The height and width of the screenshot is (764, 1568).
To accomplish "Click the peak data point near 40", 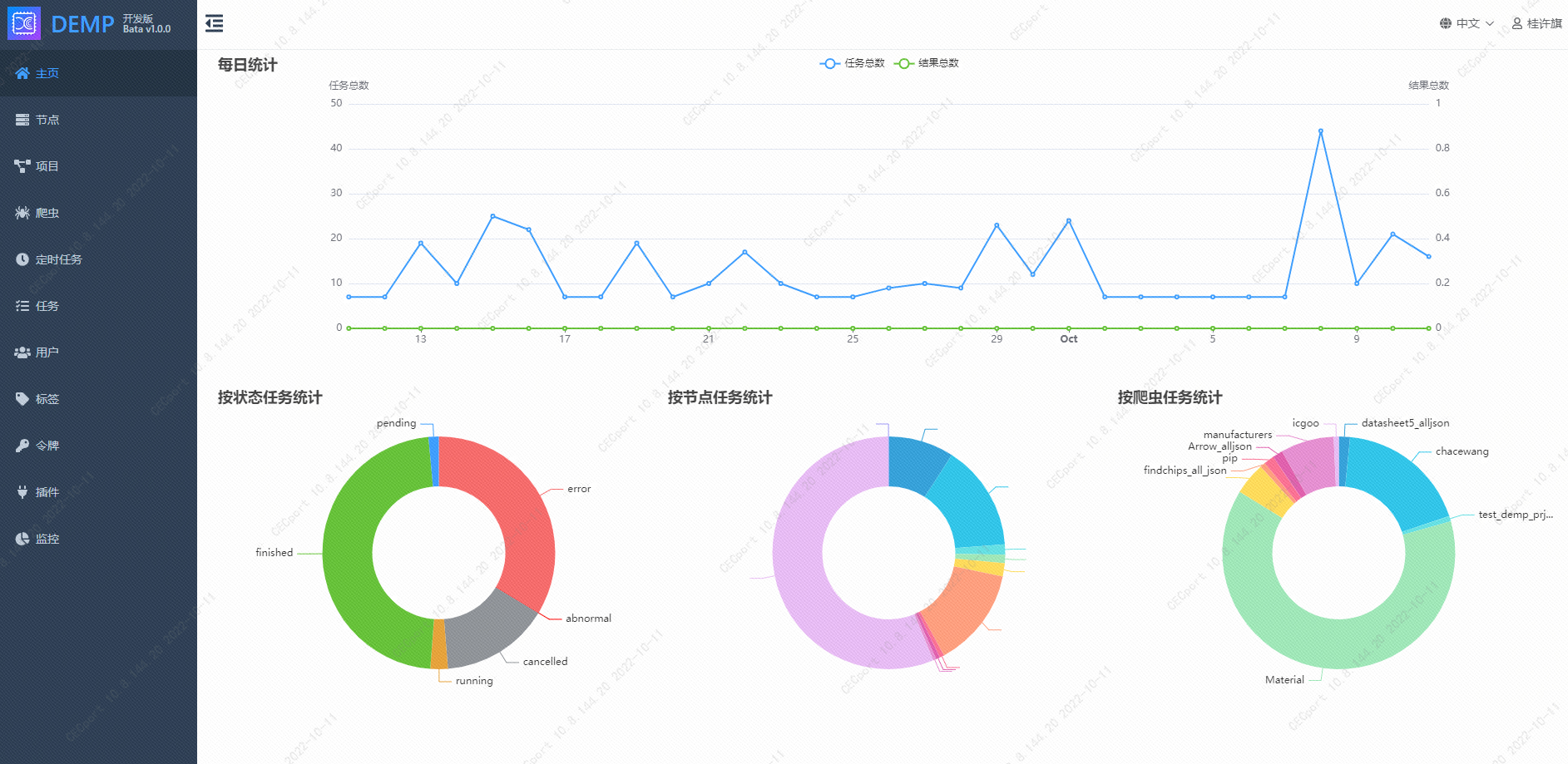I will (x=1320, y=131).
